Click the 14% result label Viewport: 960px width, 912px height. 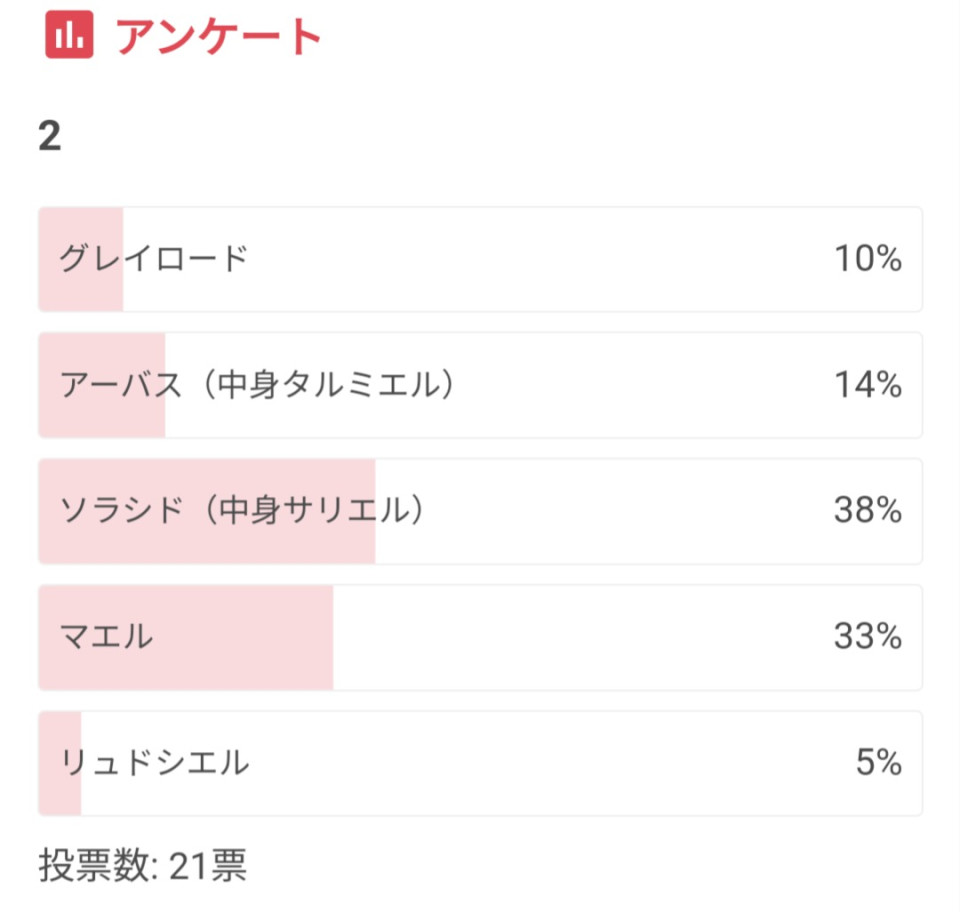[868, 385]
